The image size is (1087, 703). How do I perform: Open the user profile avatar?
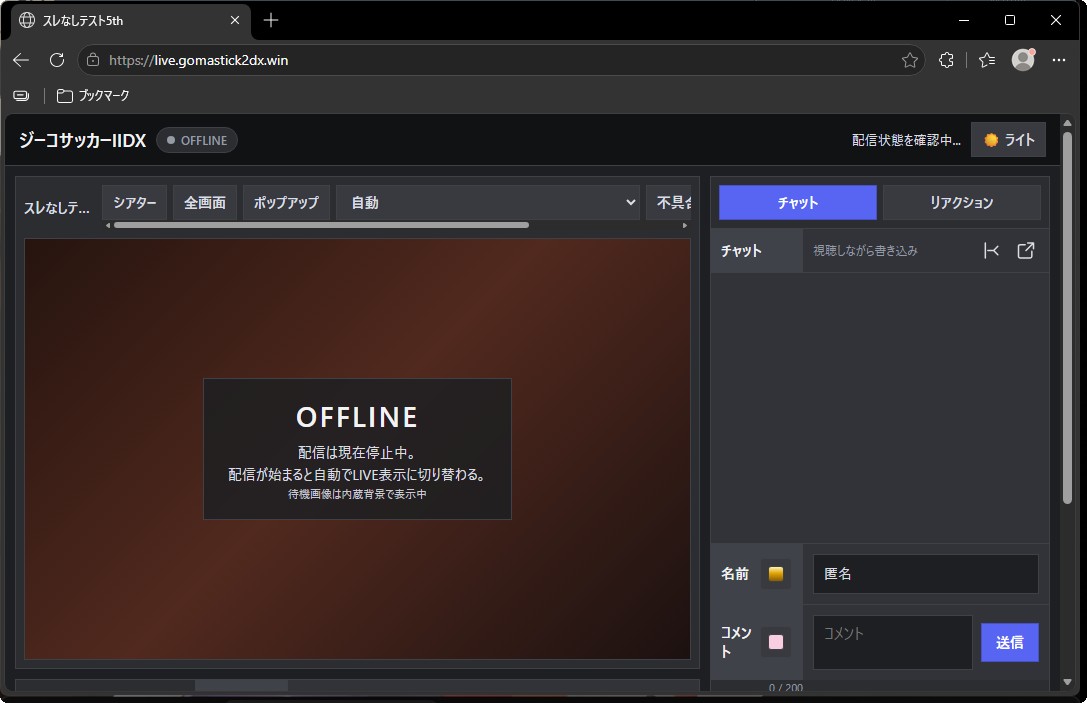1023,60
